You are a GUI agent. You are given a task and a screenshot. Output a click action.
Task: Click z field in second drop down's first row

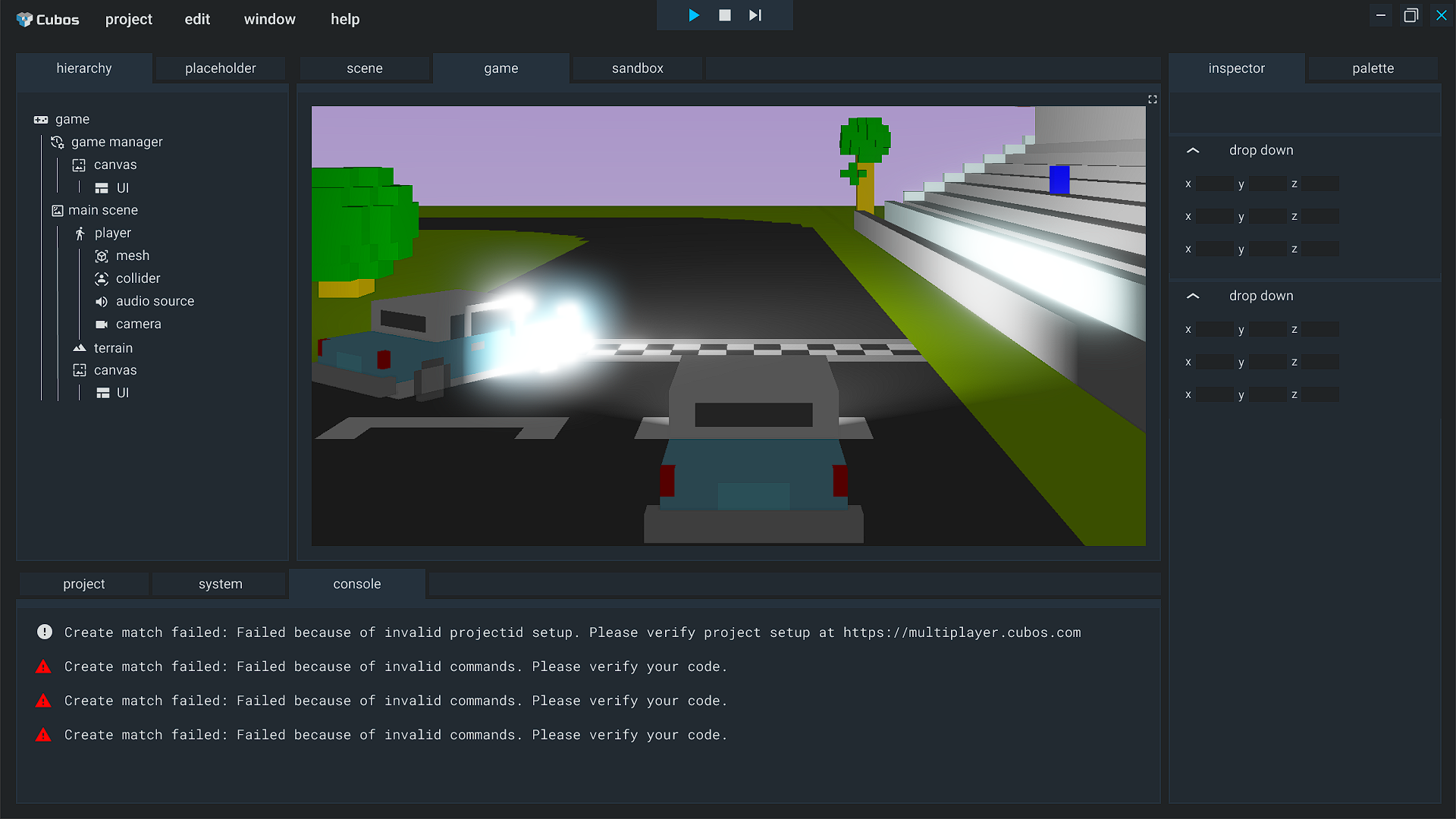(x=1320, y=329)
